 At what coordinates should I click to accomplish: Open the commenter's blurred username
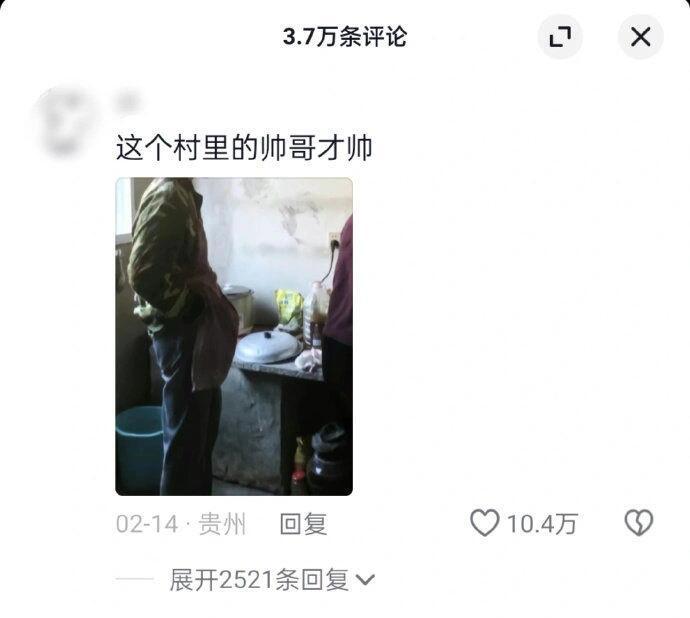[x=128, y=103]
